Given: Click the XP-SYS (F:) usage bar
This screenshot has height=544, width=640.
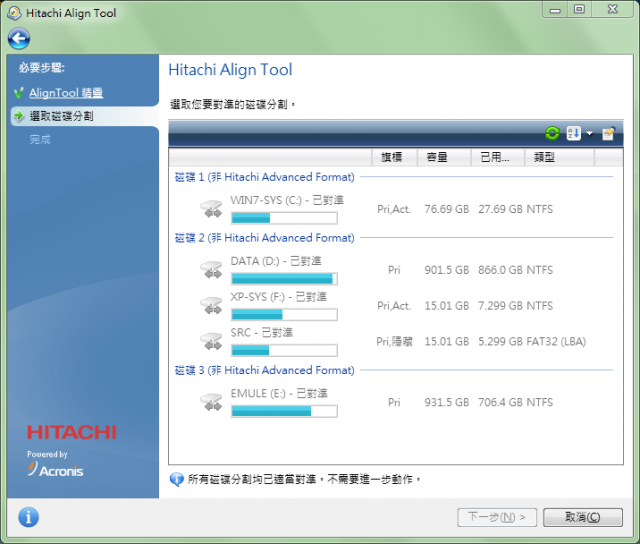Looking at the screenshot, I should point(284,314).
